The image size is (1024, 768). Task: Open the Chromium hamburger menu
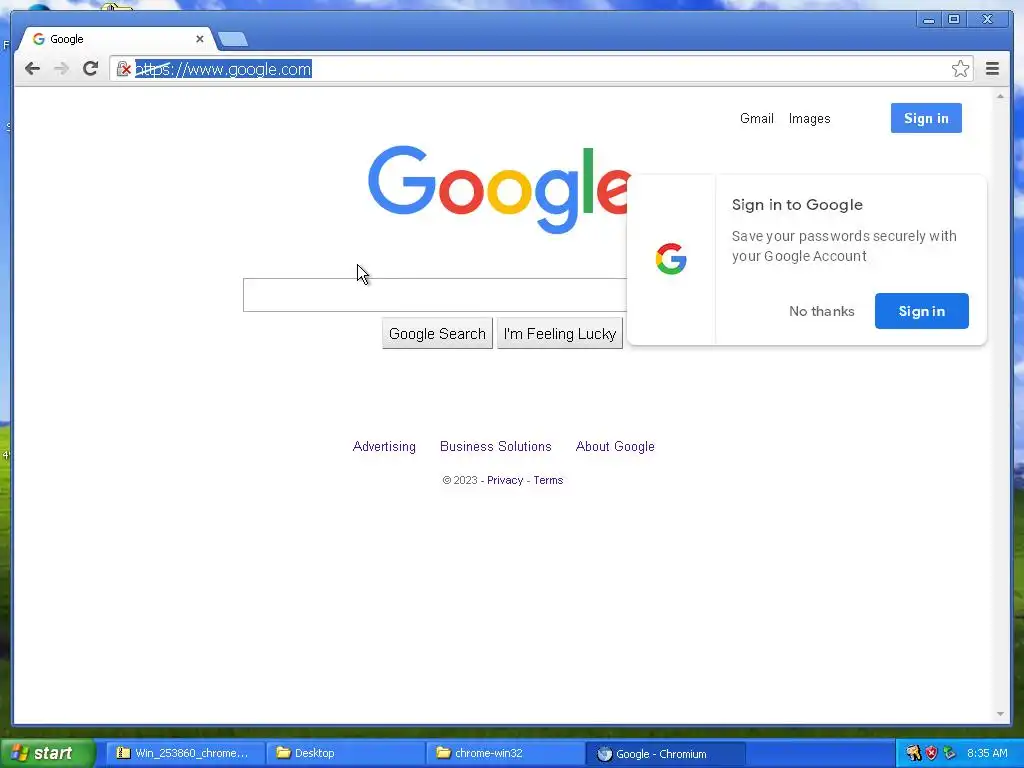992,69
